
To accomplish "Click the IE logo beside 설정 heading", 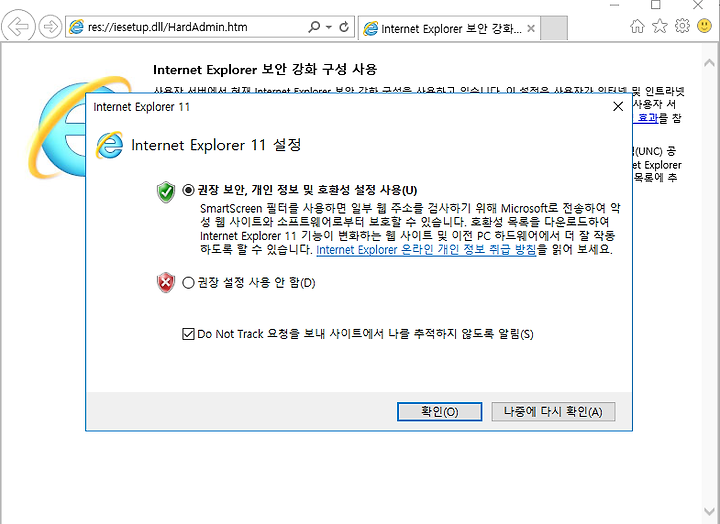I will click(109, 146).
